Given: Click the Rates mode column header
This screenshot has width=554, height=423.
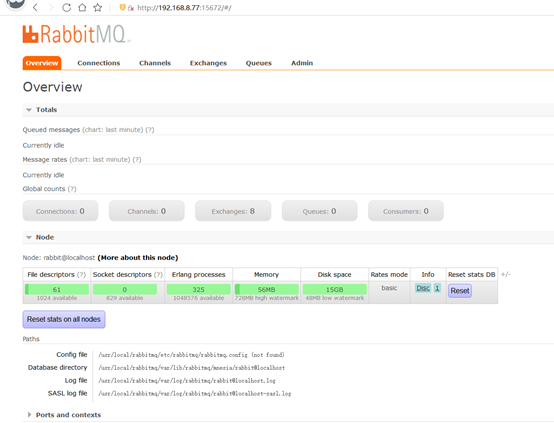Looking at the screenshot, I should [389, 275].
